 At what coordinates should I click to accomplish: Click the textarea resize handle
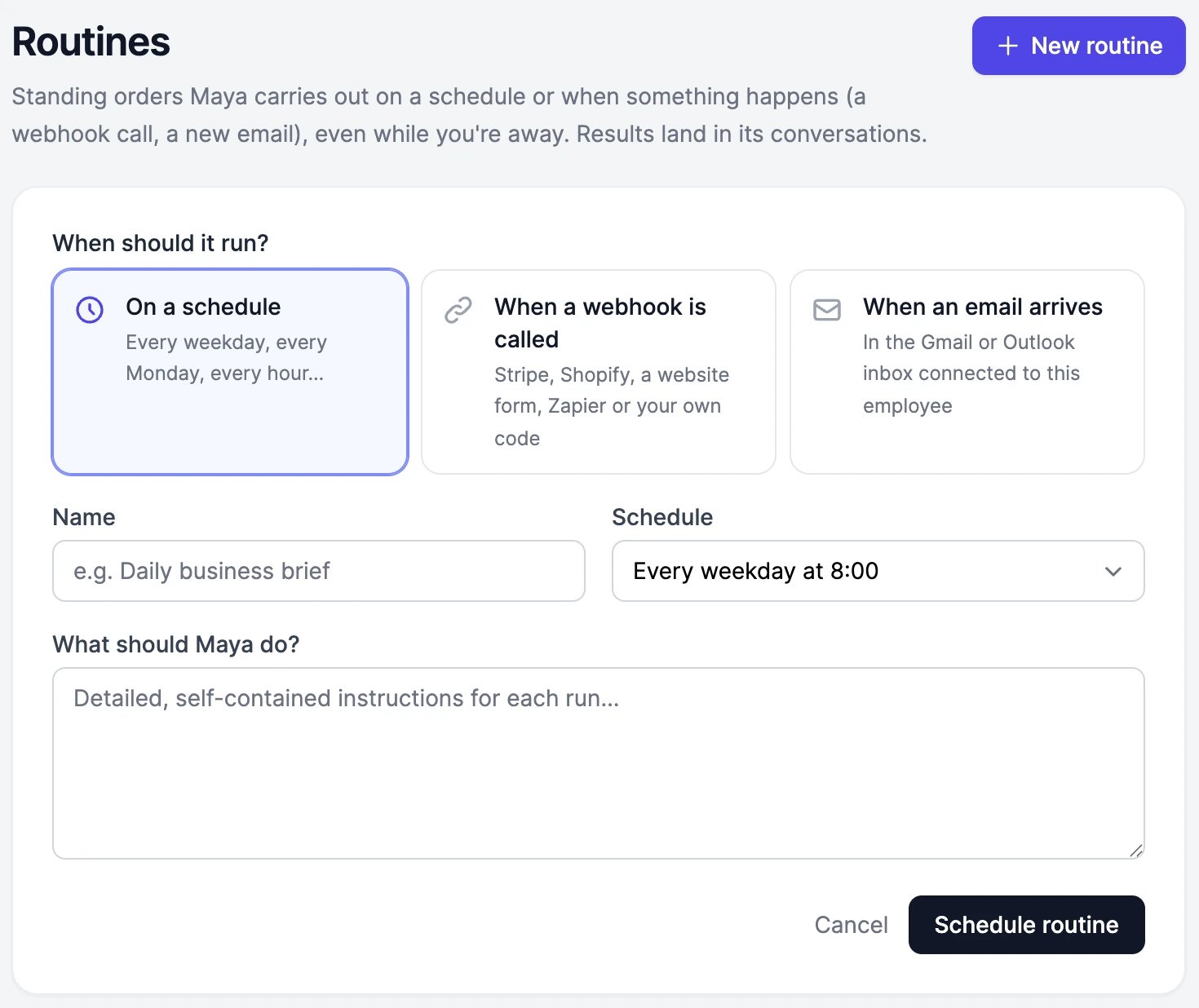(x=1136, y=851)
